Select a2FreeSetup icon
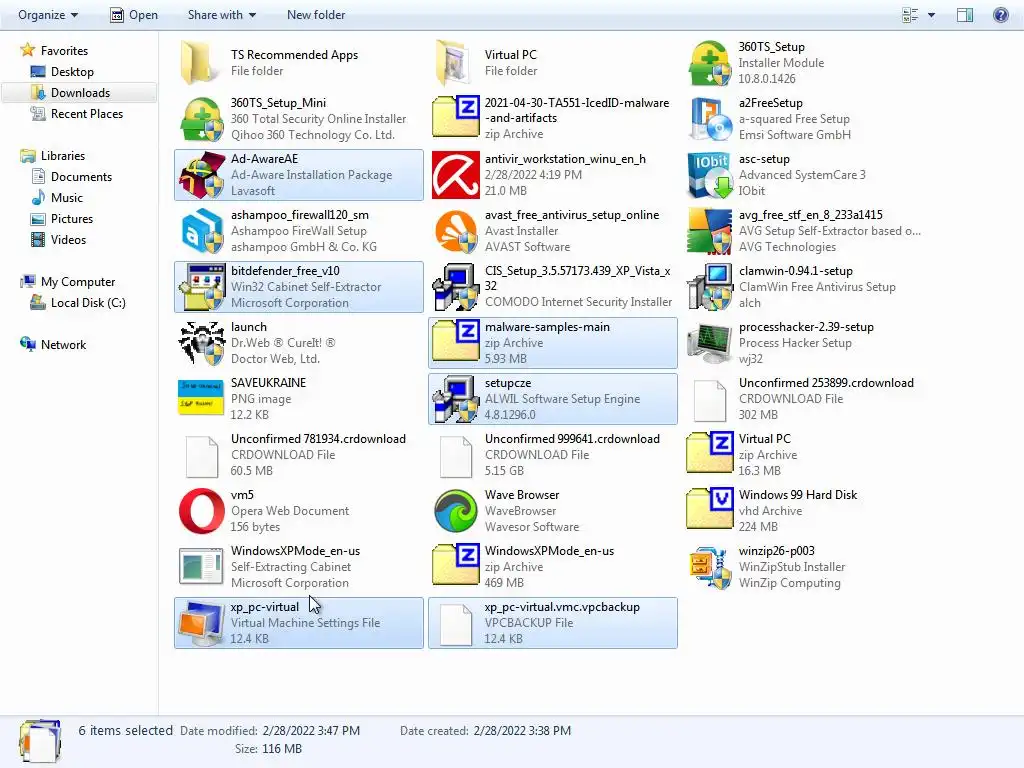This screenshot has width=1024, height=768. pos(710,119)
